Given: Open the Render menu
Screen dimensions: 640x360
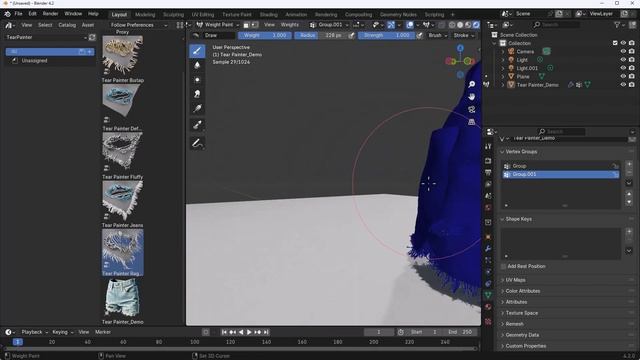Looking at the screenshot, I should [50, 14].
